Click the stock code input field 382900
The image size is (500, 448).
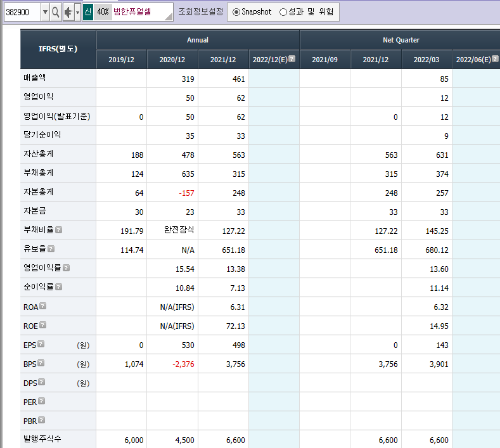[x=22, y=12]
